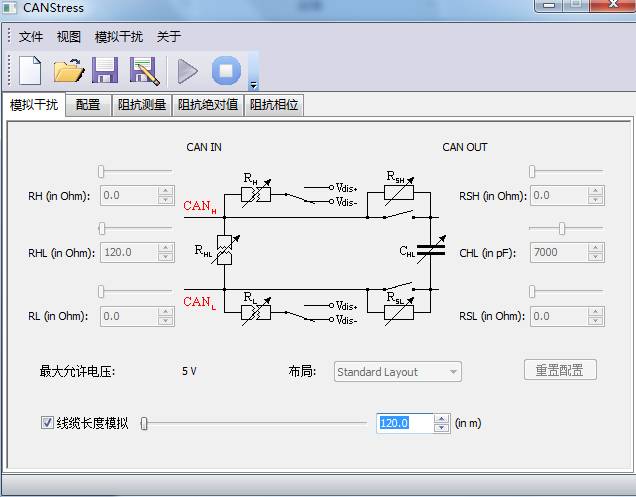Open the 文件 menu
The image size is (636, 497).
click(x=31, y=37)
